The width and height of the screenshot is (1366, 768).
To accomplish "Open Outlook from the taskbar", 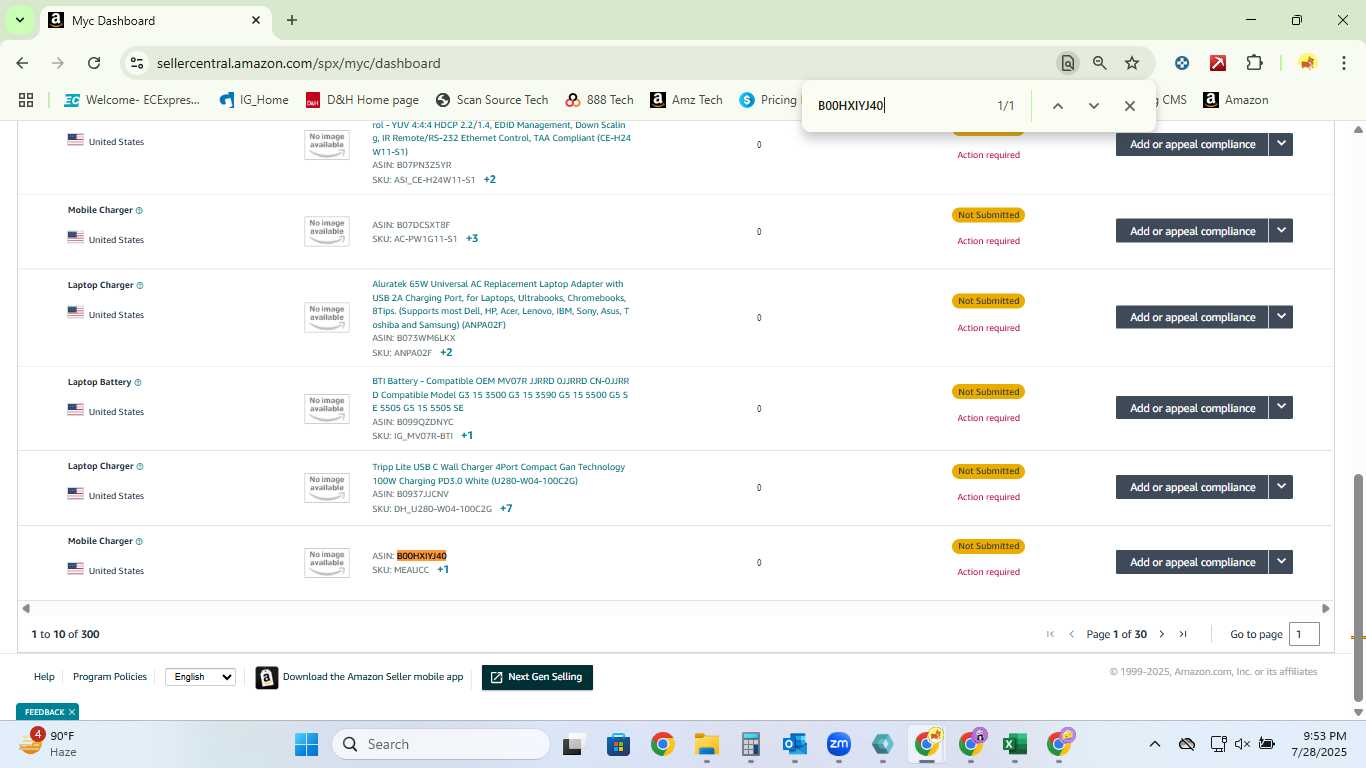I will coord(795,744).
